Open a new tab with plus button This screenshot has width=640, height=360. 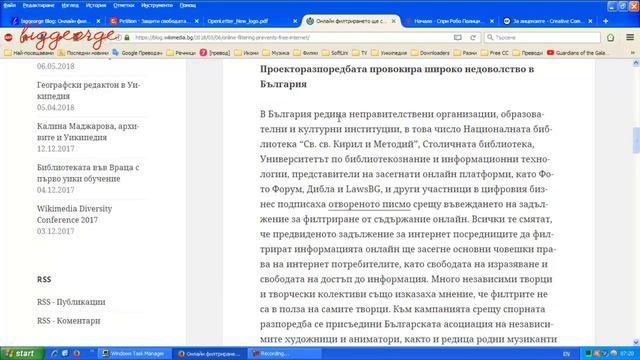click(x=605, y=21)
